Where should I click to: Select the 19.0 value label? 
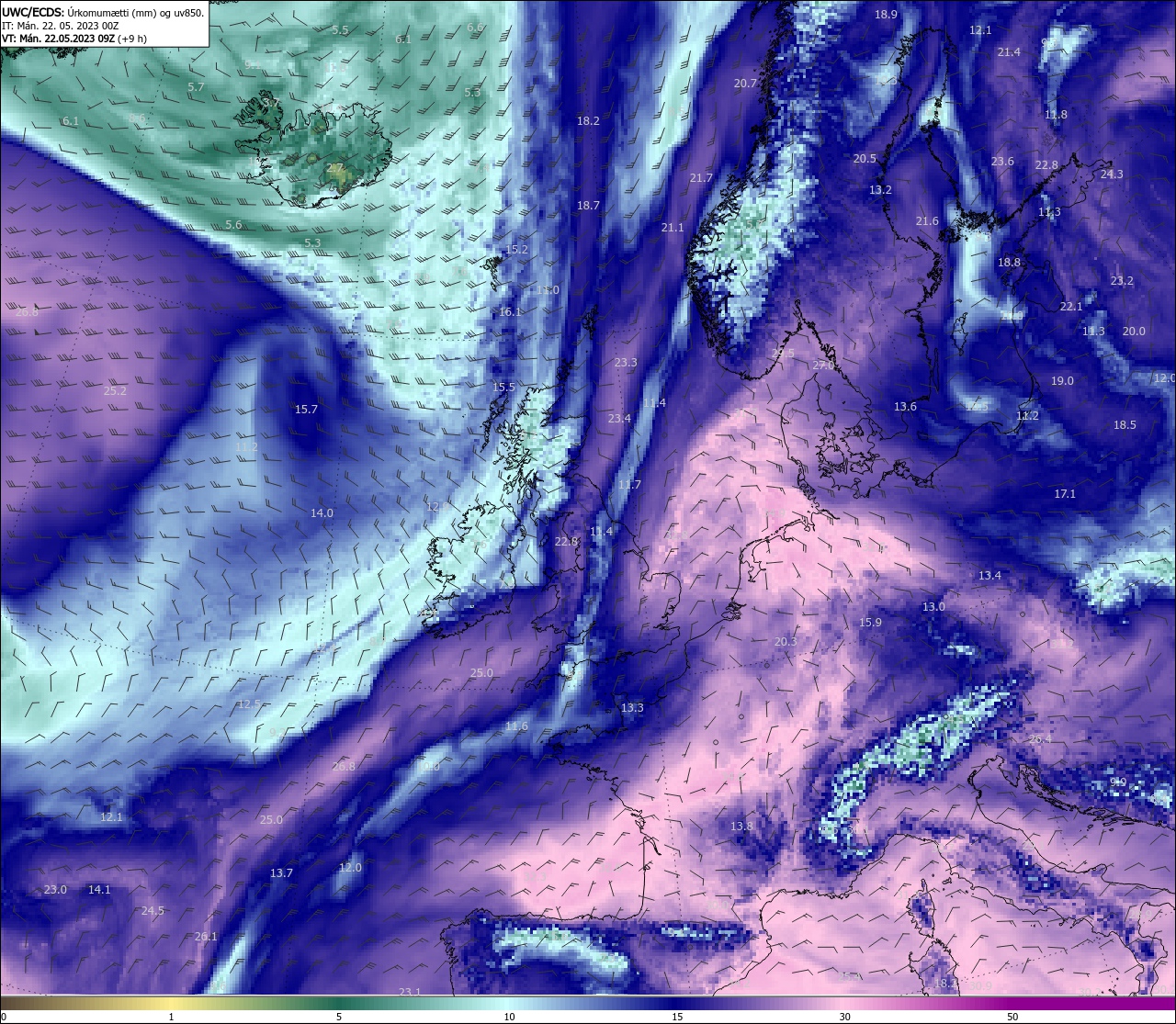(x=1062, y=381)
